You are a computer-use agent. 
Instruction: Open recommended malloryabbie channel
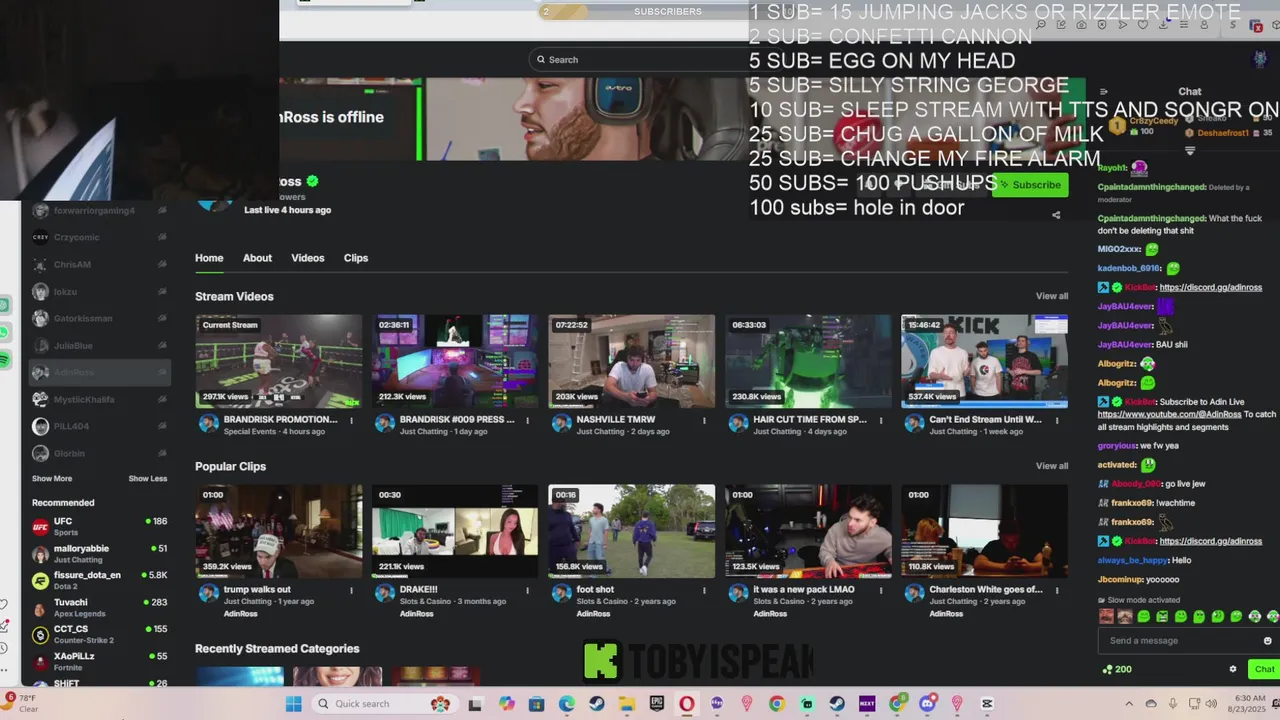tap(99, 553)
